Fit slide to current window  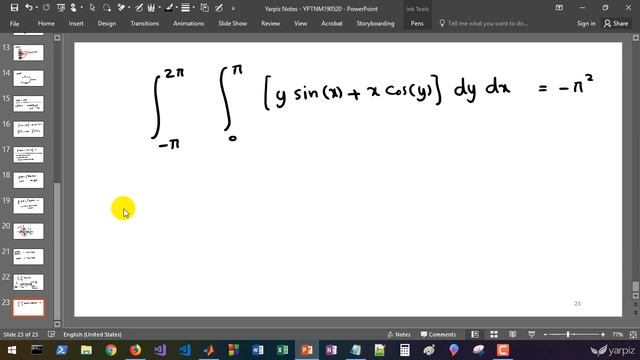[x=633, y=334]
